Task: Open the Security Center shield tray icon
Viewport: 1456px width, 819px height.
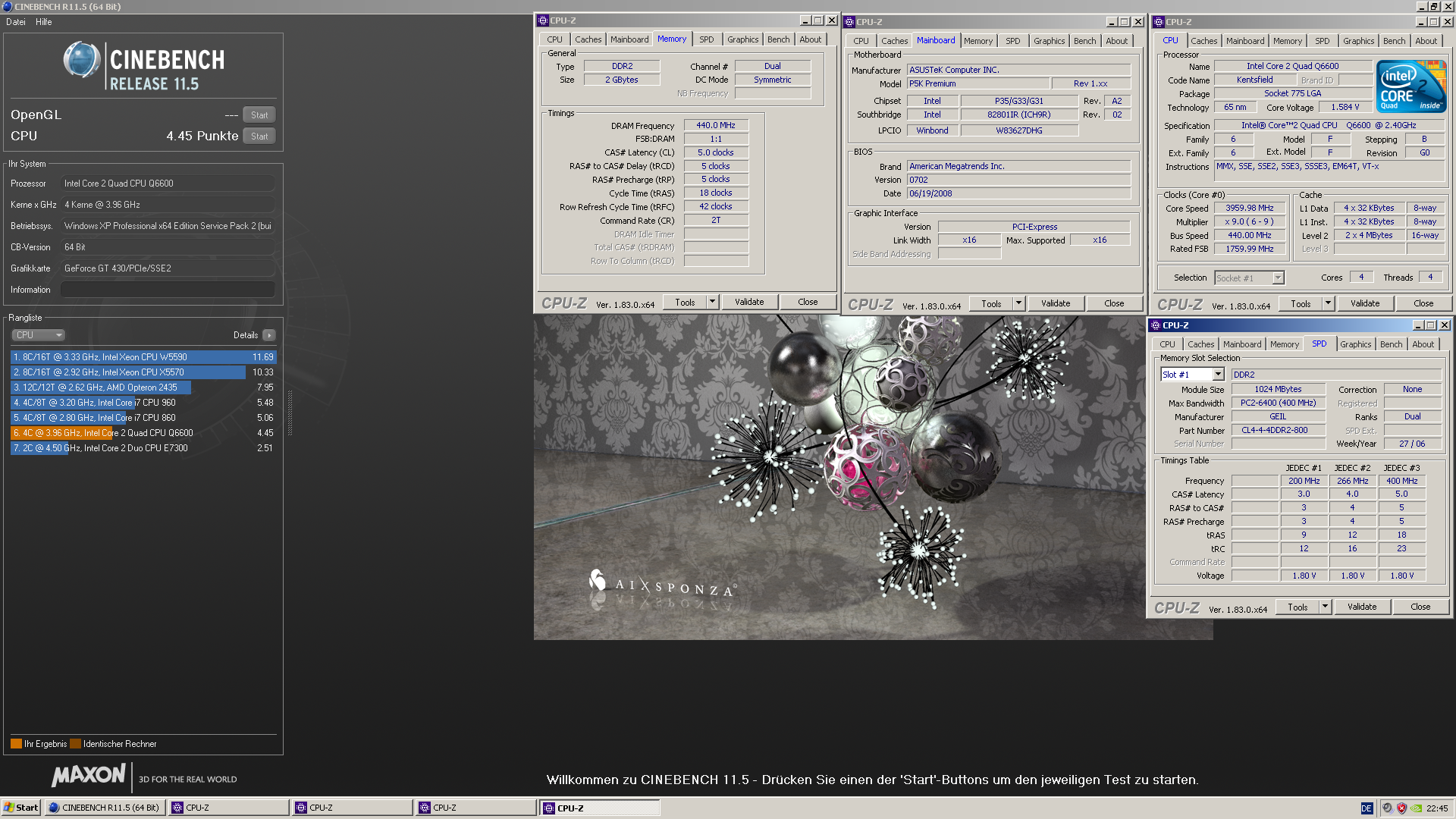Action: (x=1401, y=808)
